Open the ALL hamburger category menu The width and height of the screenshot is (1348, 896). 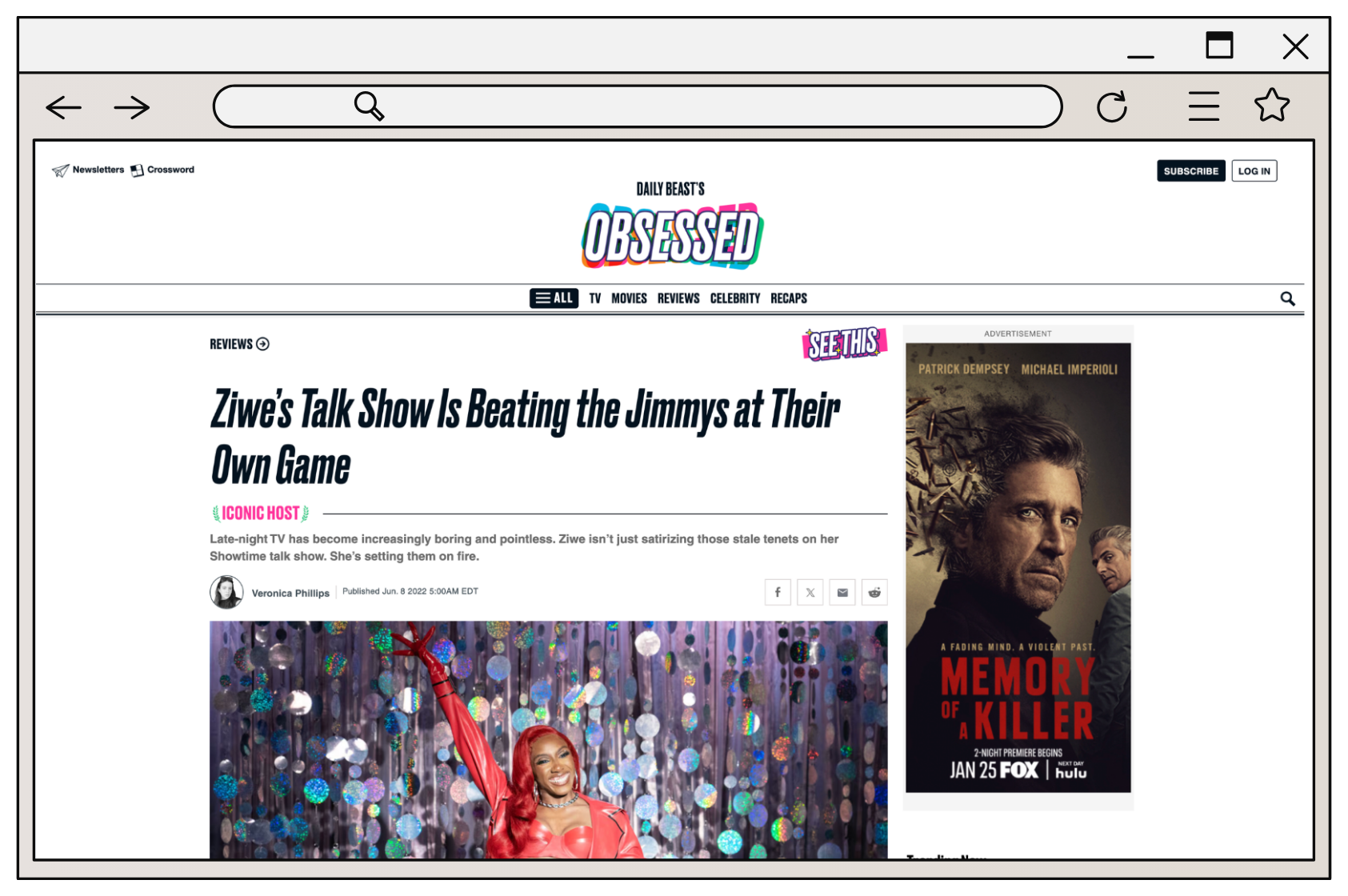point(554,298)
